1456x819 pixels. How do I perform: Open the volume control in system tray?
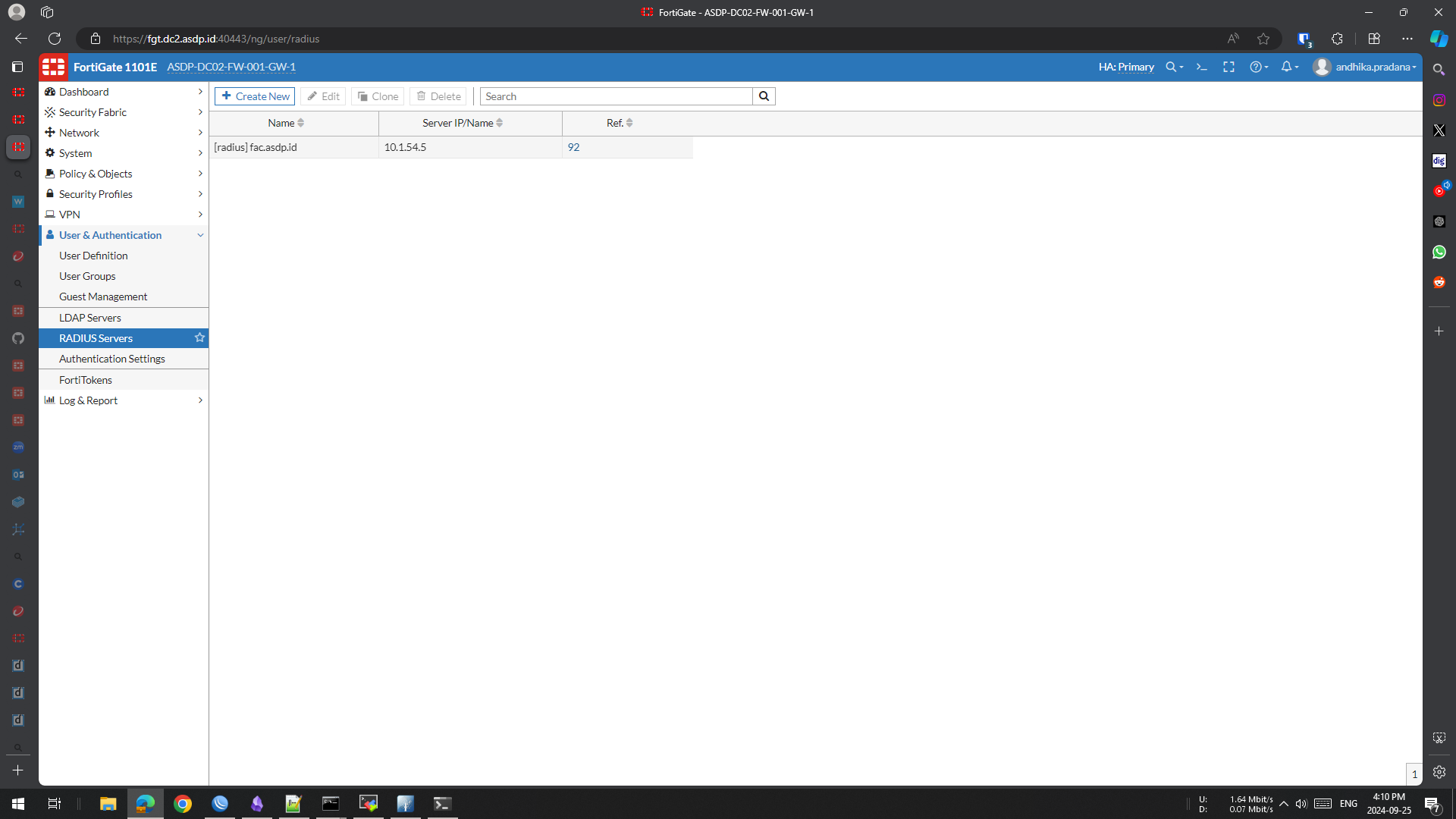pos(1301,804)
